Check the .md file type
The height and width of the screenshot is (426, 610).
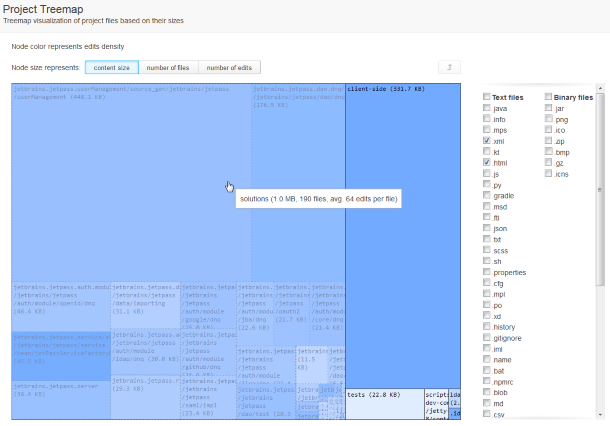coord(487,403)
